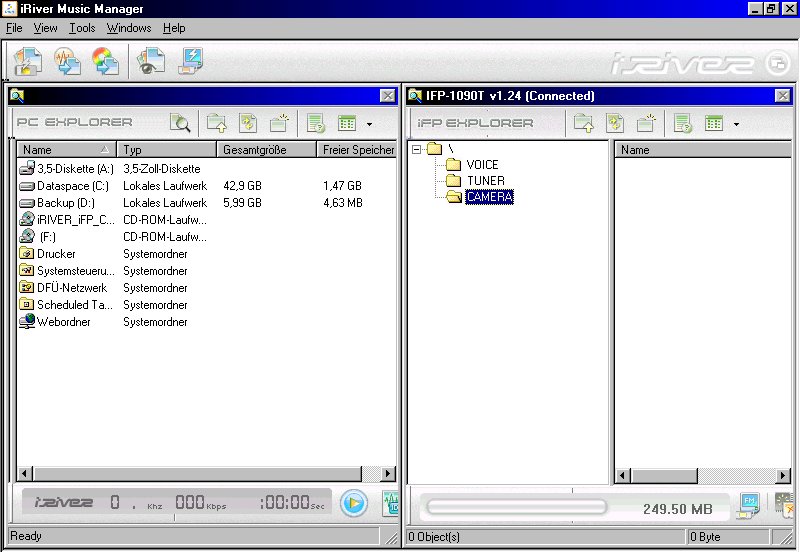Click the first main toolbar transfer icon
Screen dimensions: 800x552
coord(28,61)
